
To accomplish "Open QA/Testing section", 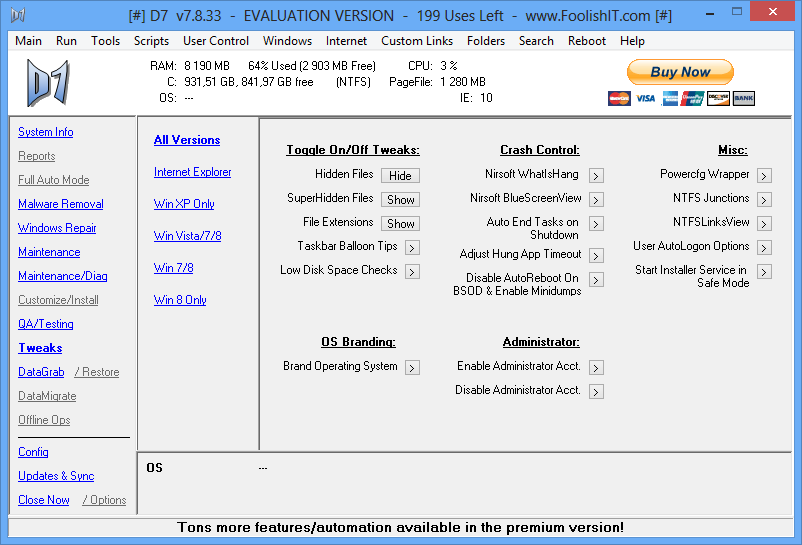I will tap(46, 324).
